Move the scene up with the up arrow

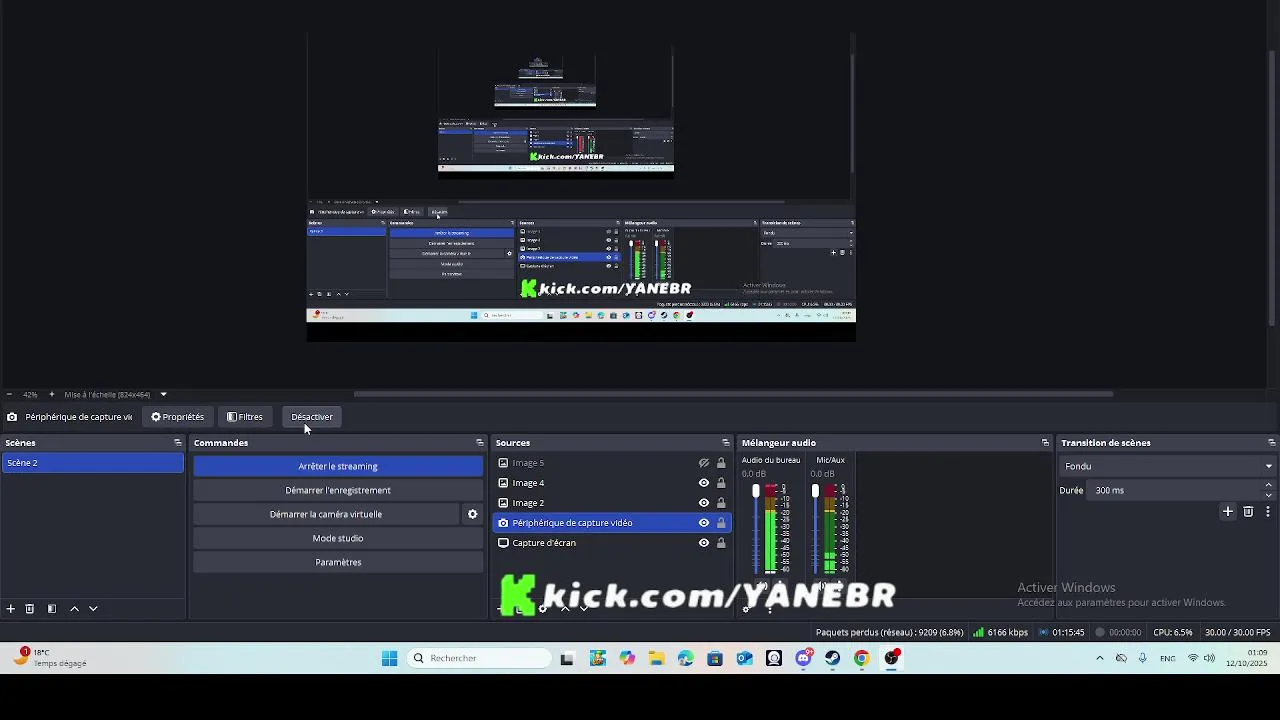point(74,608)
